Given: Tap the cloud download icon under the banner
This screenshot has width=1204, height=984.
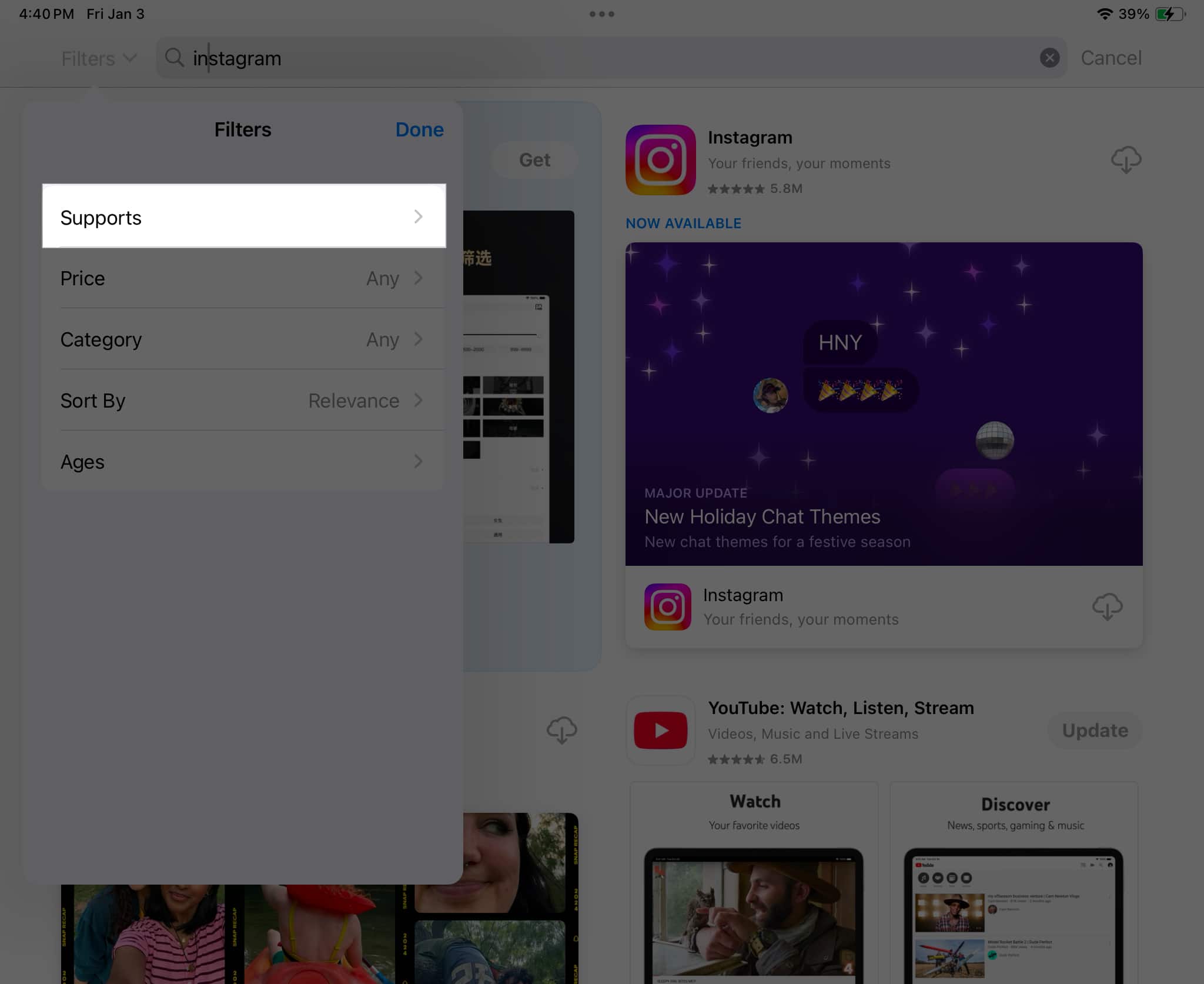Looking at the screenshot, I should 1107,606.
